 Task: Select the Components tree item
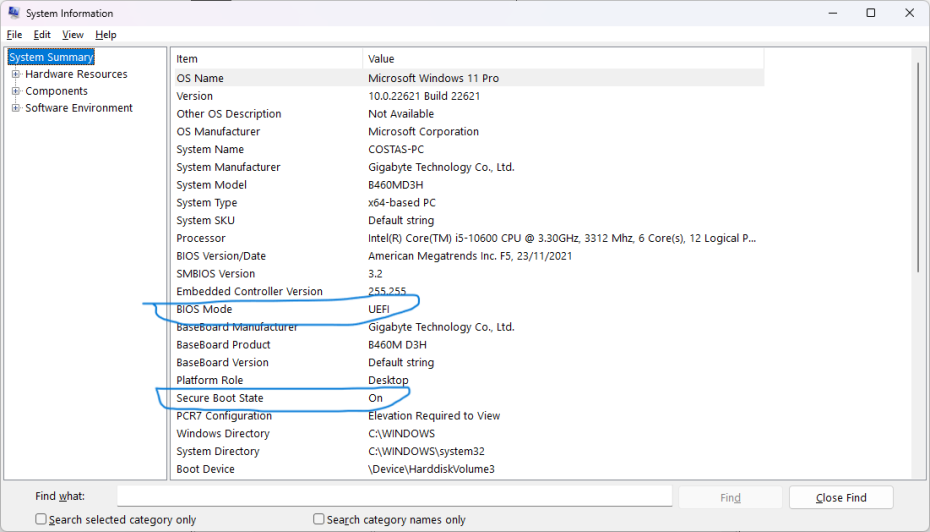tap(56, 91)
